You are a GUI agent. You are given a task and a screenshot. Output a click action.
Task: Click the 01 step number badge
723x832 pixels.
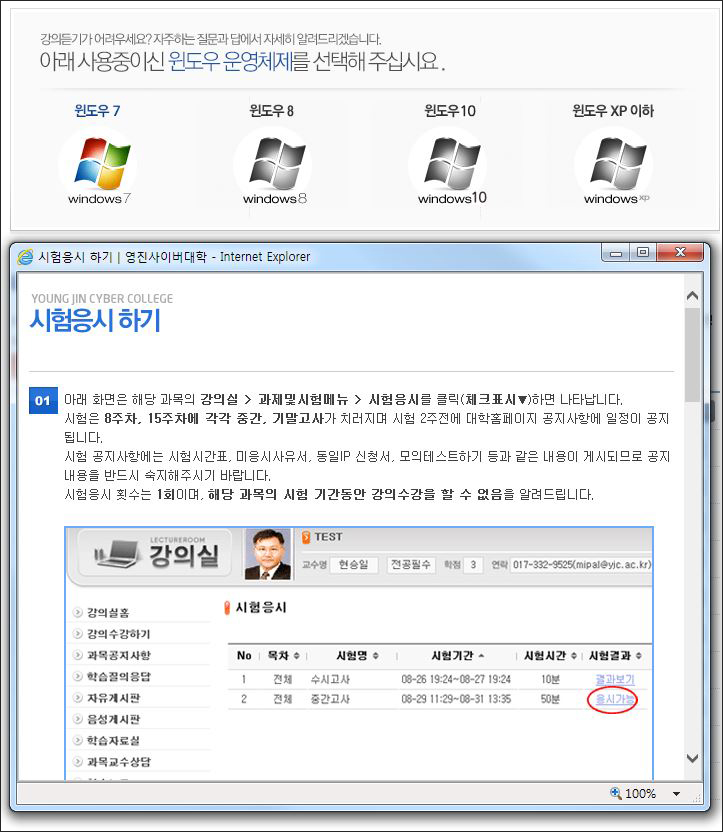pyautogui.click(x=43, y=401)
